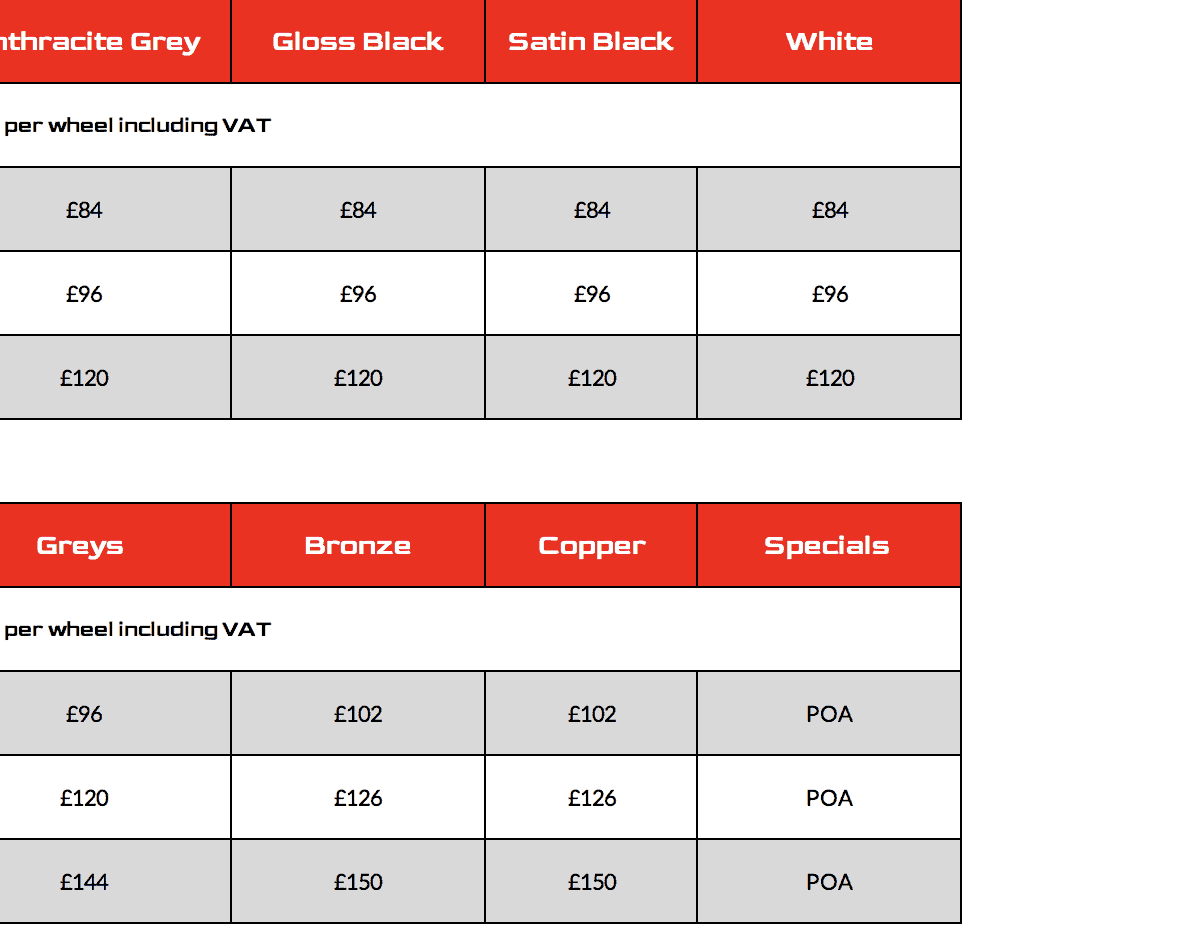
Task: Click the top table's 'per wheel including VAT' row
Action: click(x=480, y=125)
